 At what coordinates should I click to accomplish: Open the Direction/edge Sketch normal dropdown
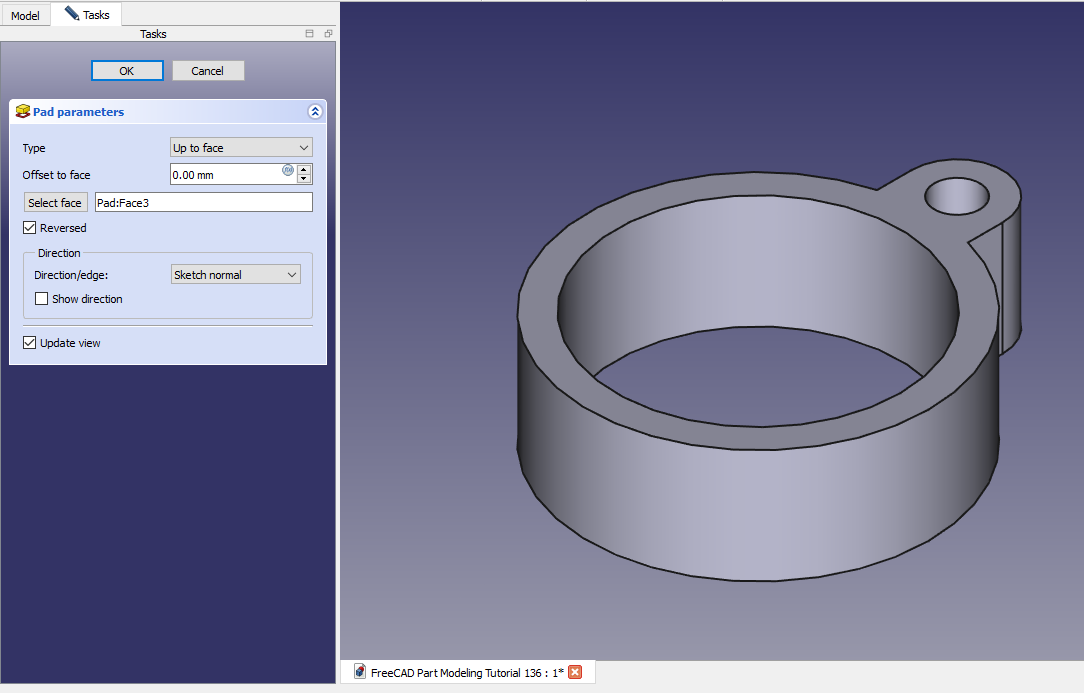pyautogui.click(x=235, y=274)
